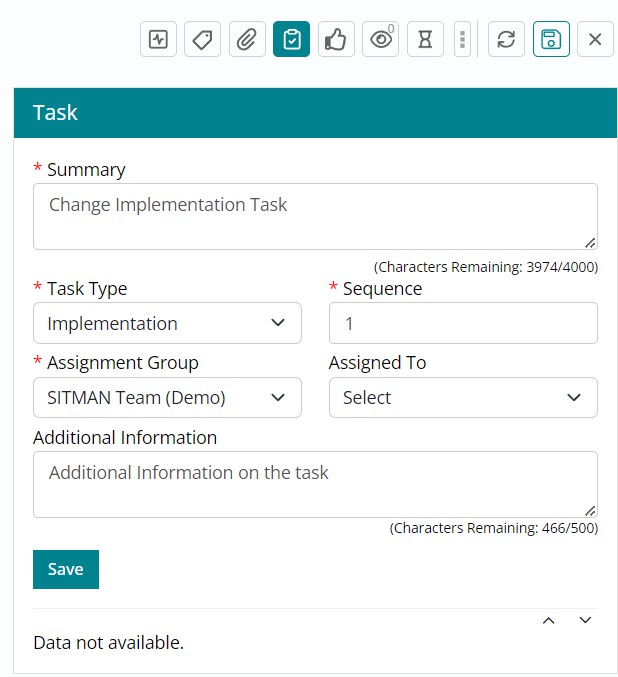The image size is (618, 677).
Task: Click the teal Save button
Action: point(65,569)
